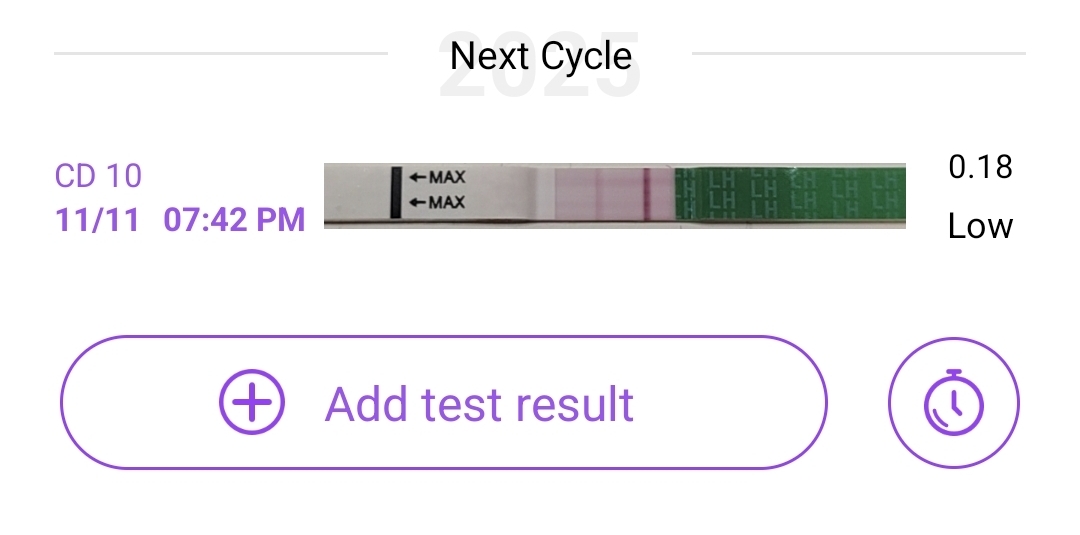Select the "Next Cycle" heading
The width and height of the screenshot is (1080, 535).
[x=540, y=55]
